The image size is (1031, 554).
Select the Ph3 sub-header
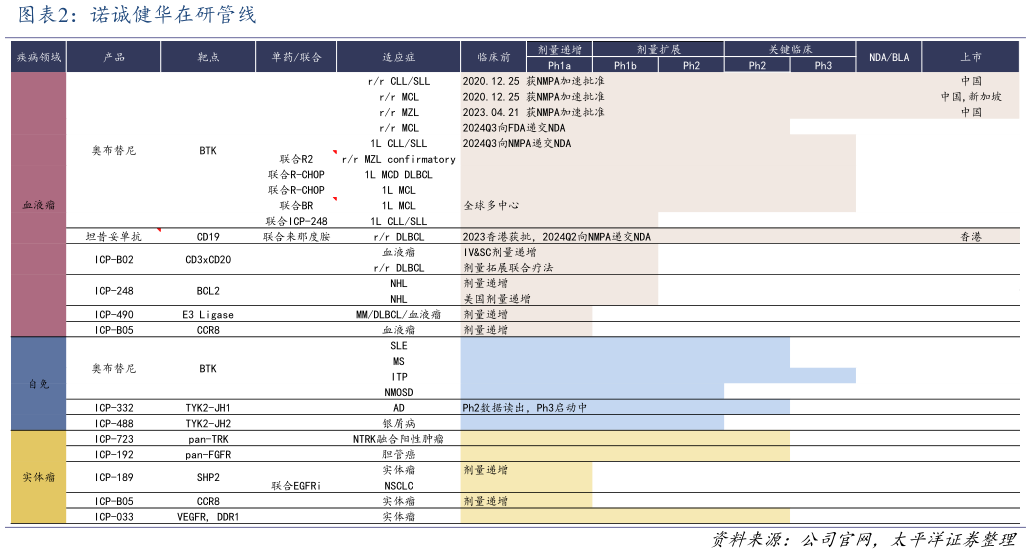pyautogui.click(x=823, y=65)
